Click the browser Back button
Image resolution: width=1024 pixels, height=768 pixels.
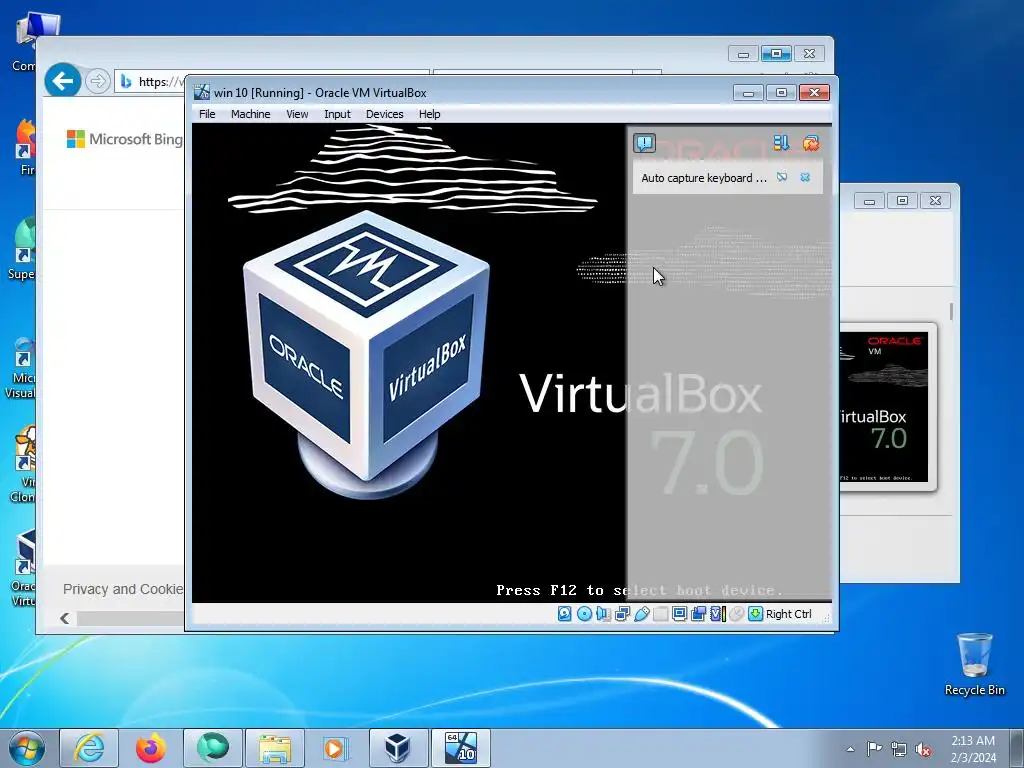coord(63,81)
